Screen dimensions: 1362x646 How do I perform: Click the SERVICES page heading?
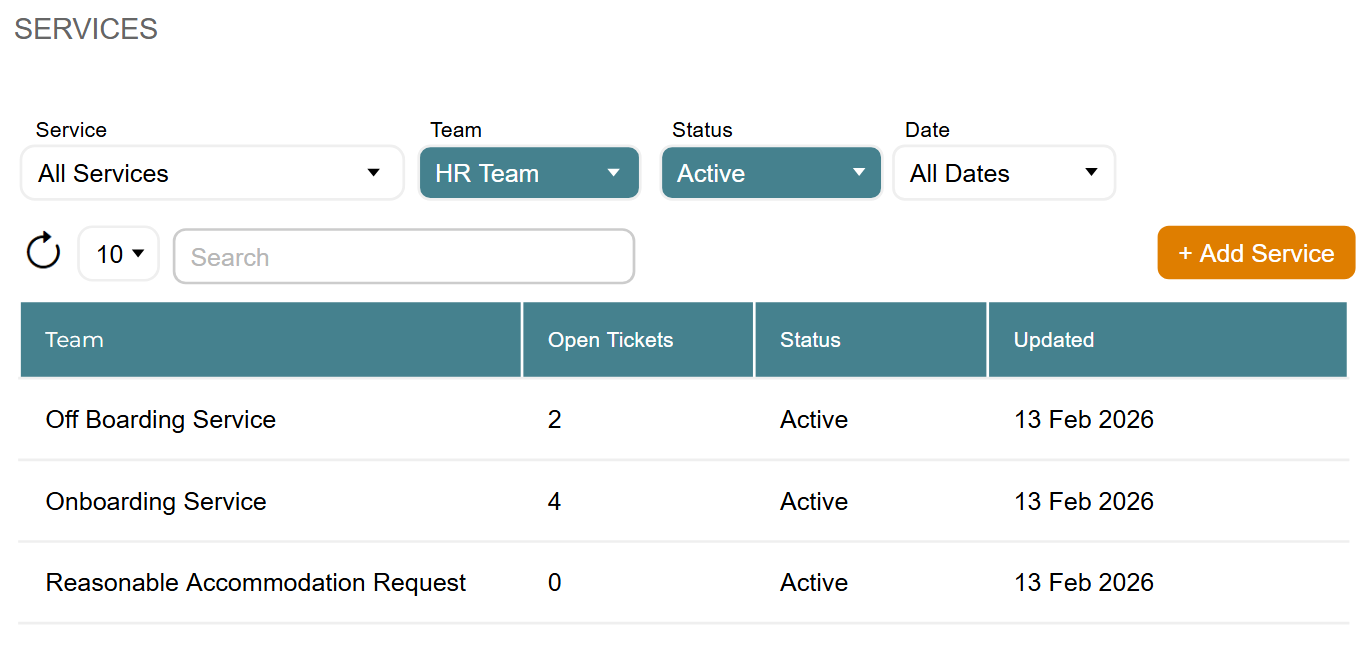(86, 29)
